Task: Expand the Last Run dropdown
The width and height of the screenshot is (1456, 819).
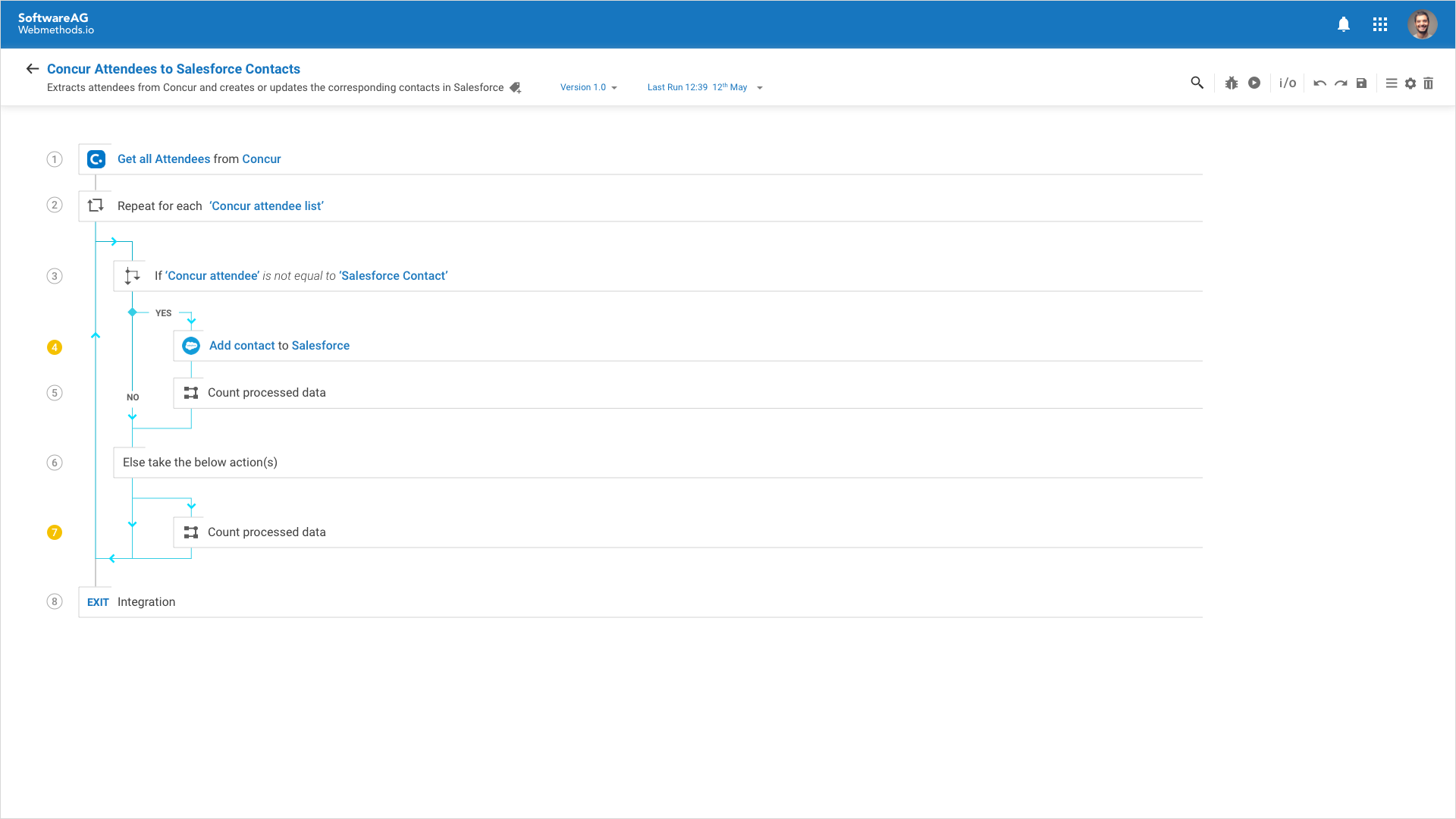Action: [705, 87]
